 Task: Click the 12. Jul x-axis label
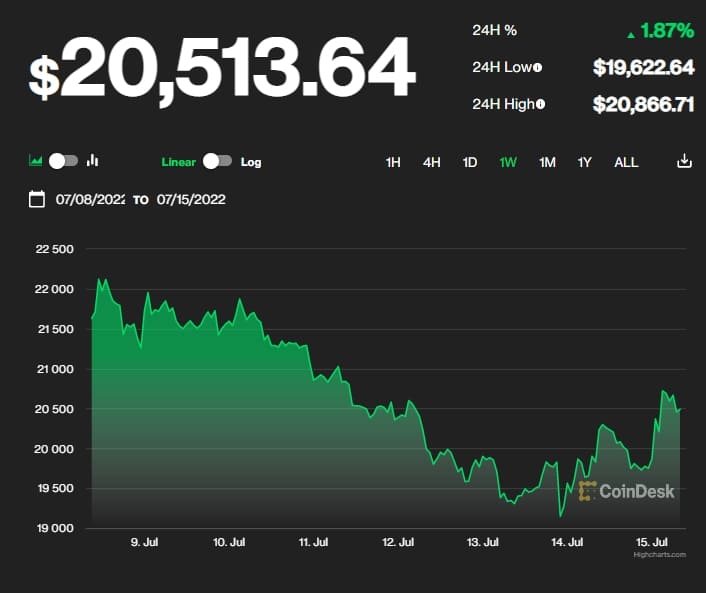coord(398,542)
